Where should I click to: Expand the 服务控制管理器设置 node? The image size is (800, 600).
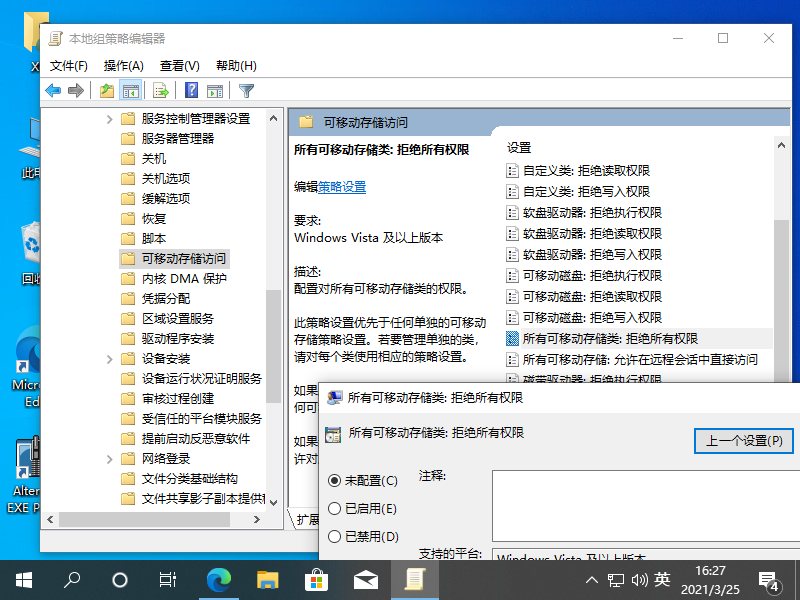click(109, 117)
